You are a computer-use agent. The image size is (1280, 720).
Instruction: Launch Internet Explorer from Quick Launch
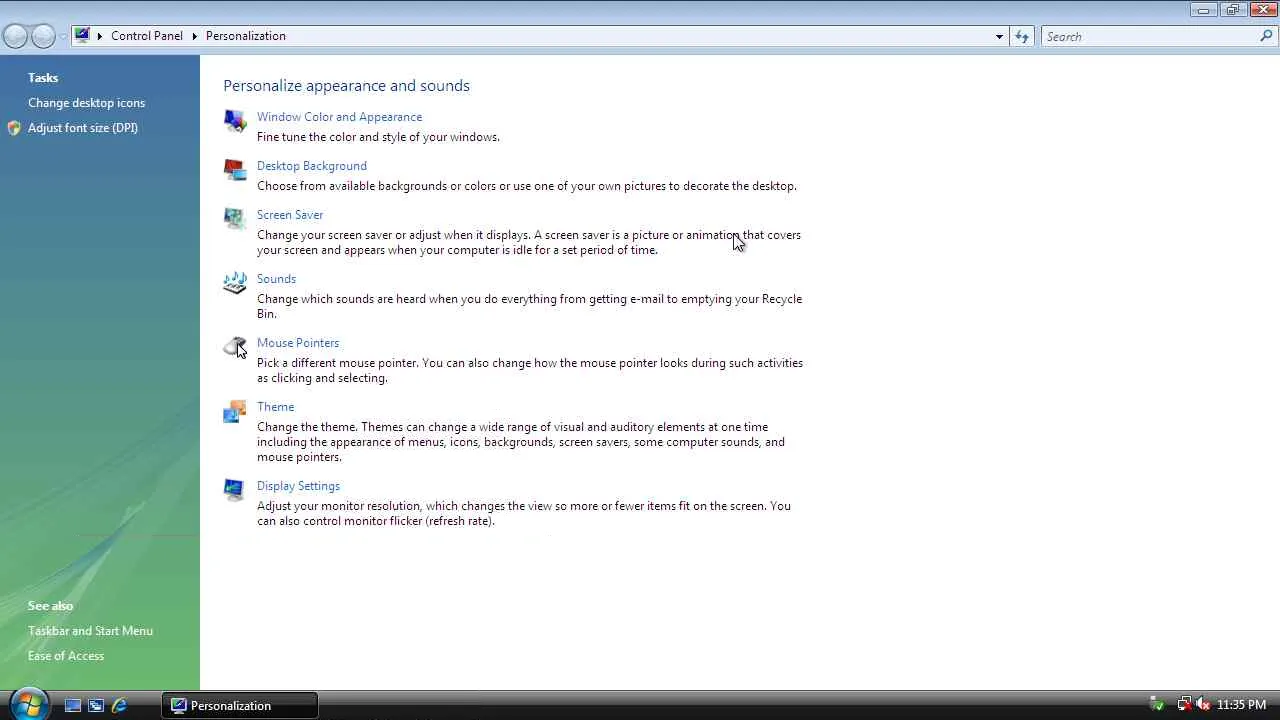coord(119,705)
